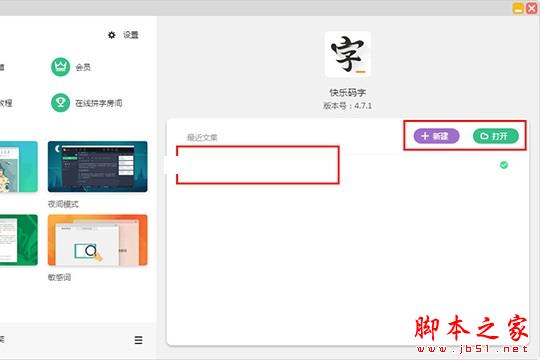This screenshot has height=360, width=540.
Task: Click the purple 新建 new button
Action: tap(436, 136)
